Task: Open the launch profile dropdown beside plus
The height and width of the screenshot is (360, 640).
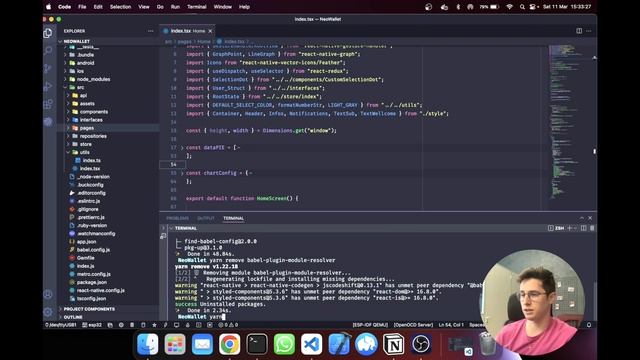Action: point(575,228)
